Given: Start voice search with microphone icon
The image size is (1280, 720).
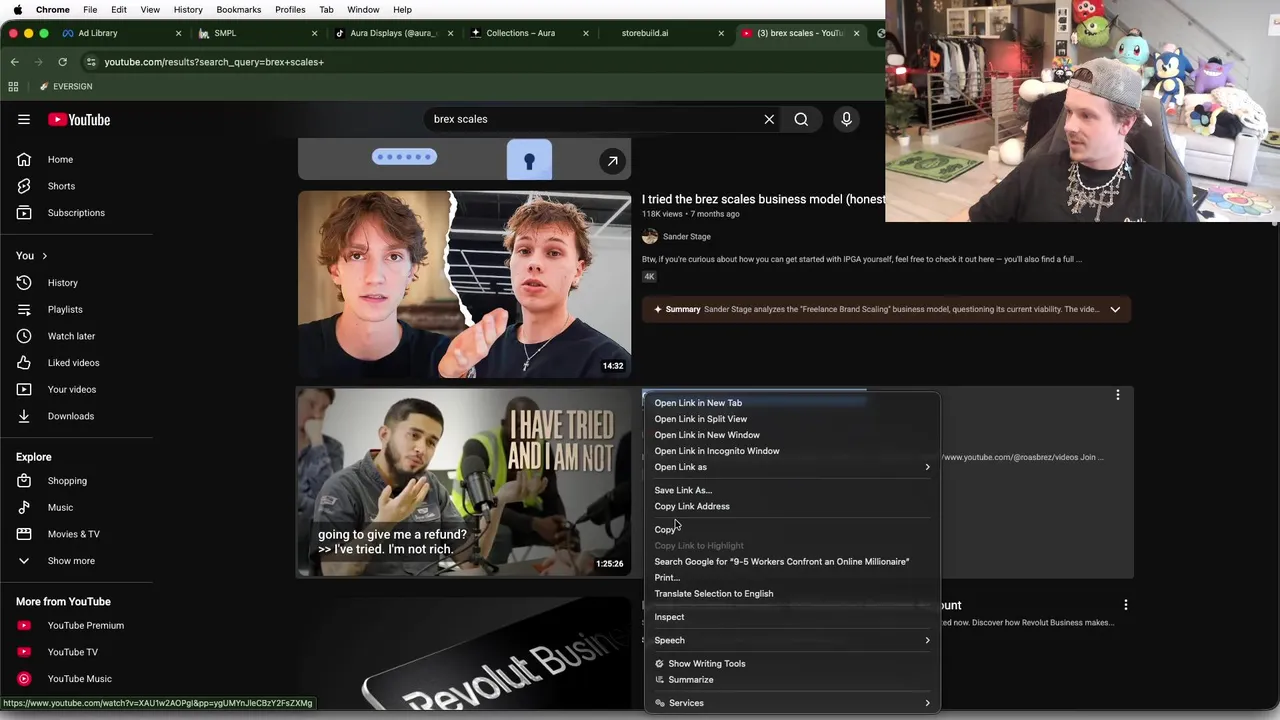Looking at the screenshot, I should (x=846, y=120).
